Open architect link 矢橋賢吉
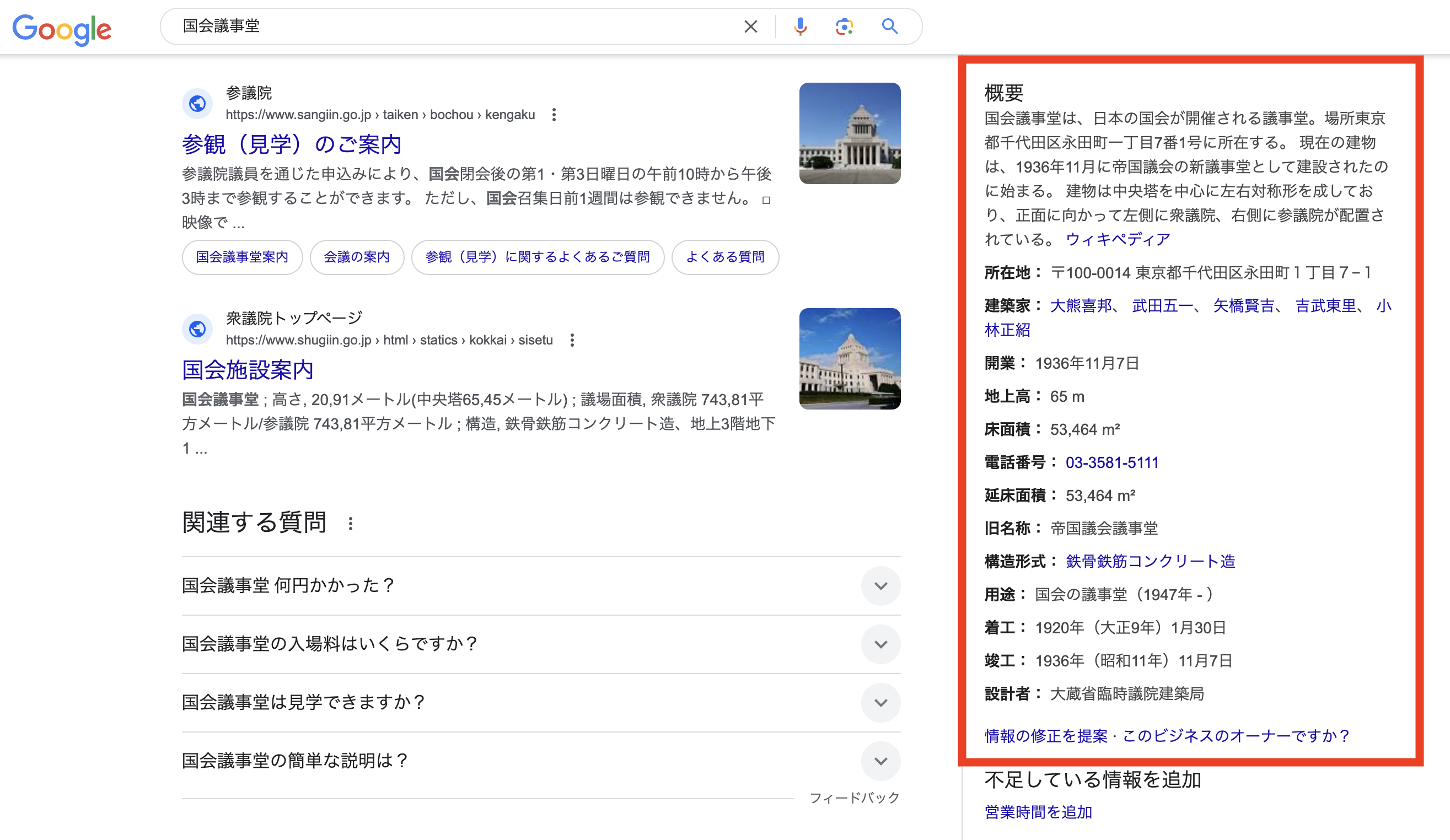Image resolution: width=1450 pixels, height=840 pixels. (x=1243, y=305)
